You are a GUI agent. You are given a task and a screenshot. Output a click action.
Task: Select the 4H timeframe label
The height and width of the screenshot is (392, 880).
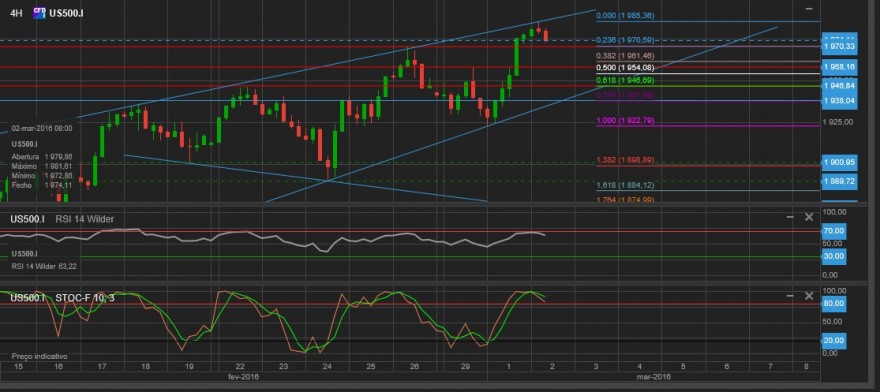click(16, 12)
